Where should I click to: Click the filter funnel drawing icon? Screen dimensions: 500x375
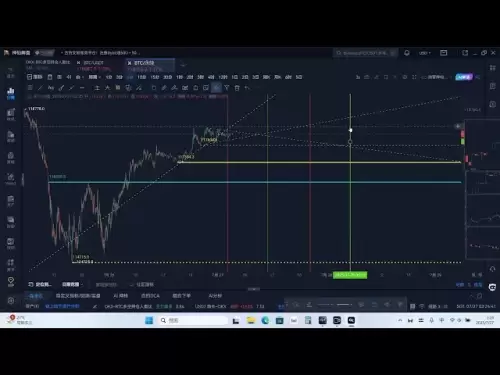[x=227, y=88]
